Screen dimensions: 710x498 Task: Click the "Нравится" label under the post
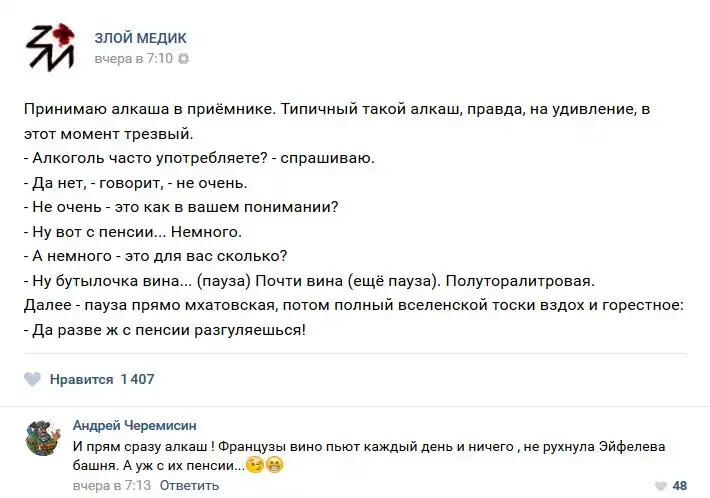point(81,379)
